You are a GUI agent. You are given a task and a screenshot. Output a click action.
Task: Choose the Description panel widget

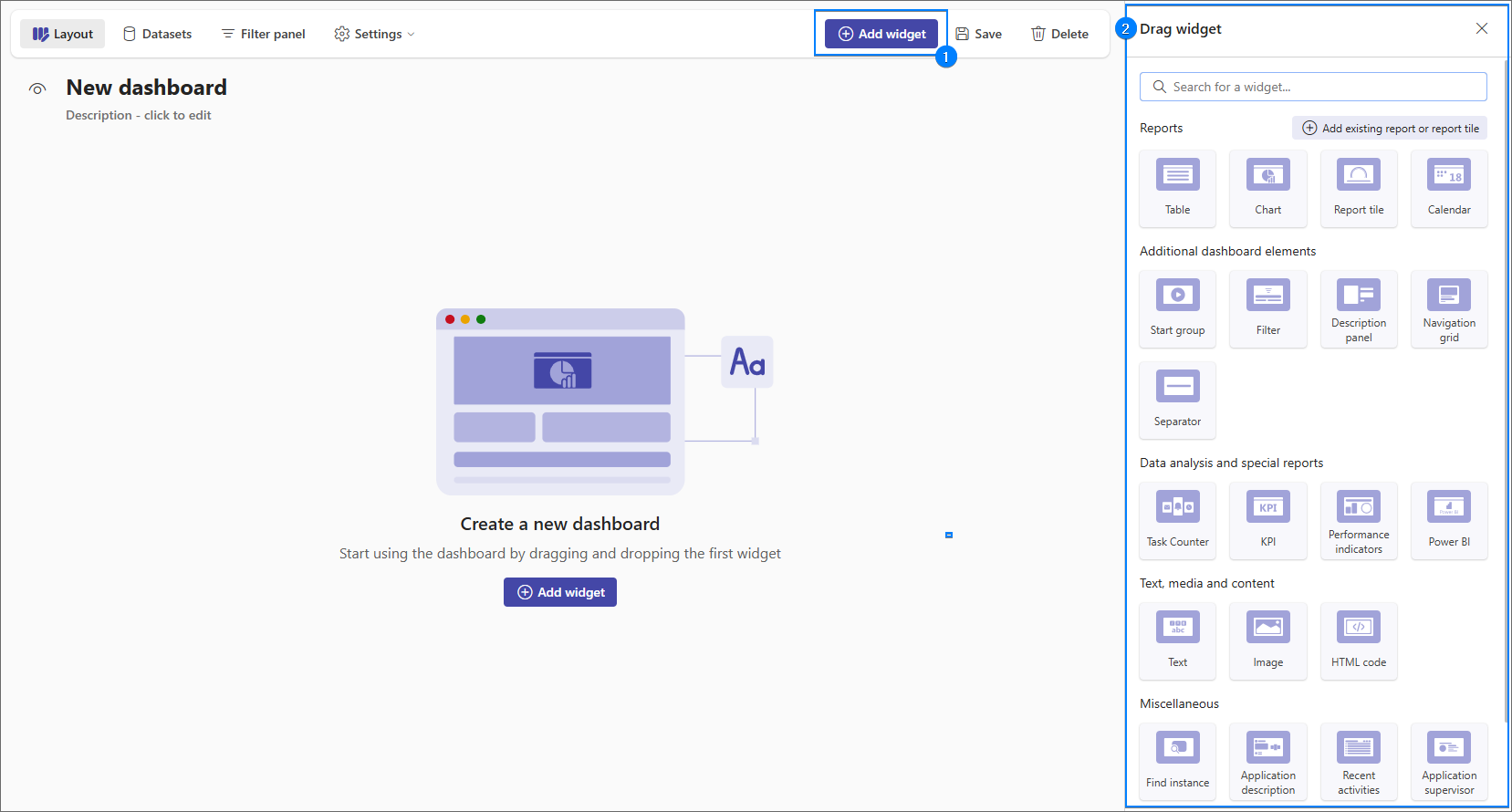tap(1359, 308)
